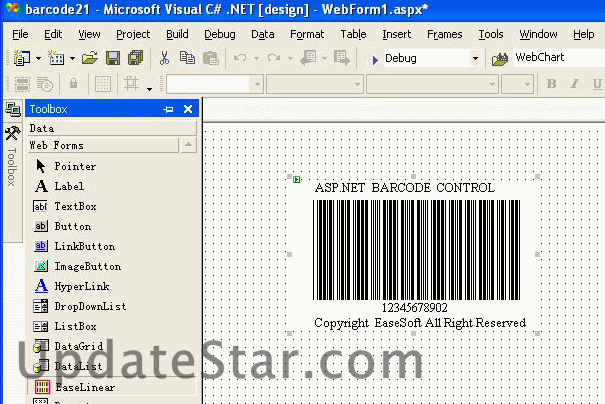
Task: Click the New Project toolbar icon
Action: 22,58
